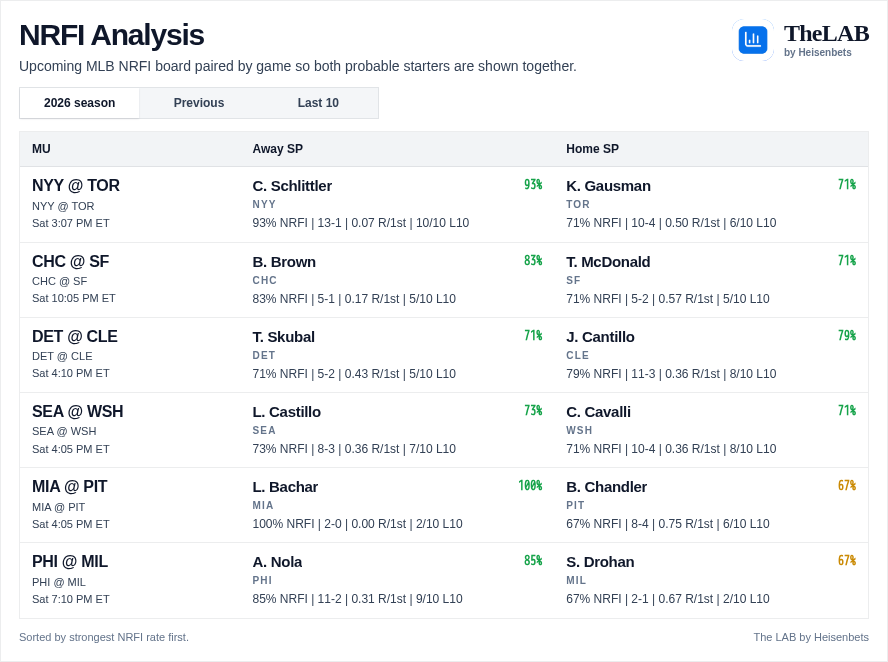Click Chandler's orange 67% badge

point(847,486)
